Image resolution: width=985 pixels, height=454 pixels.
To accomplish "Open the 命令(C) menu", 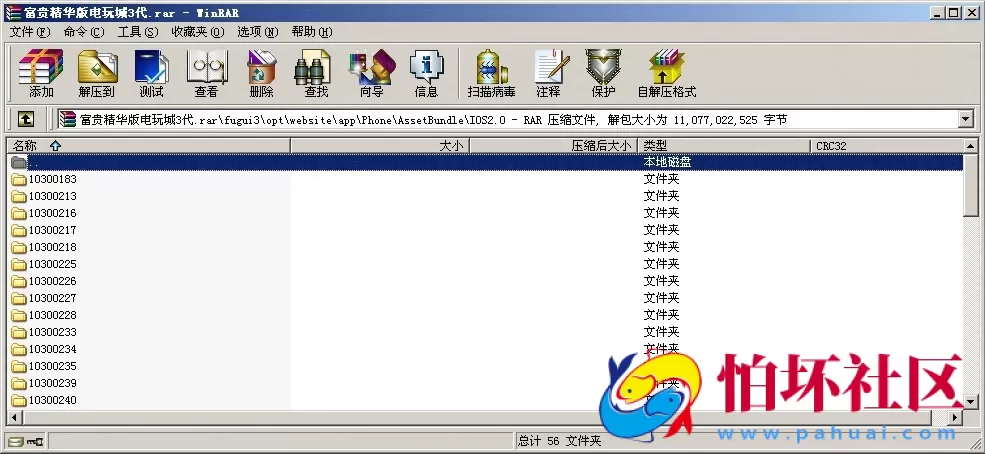I will coord(84,32).
